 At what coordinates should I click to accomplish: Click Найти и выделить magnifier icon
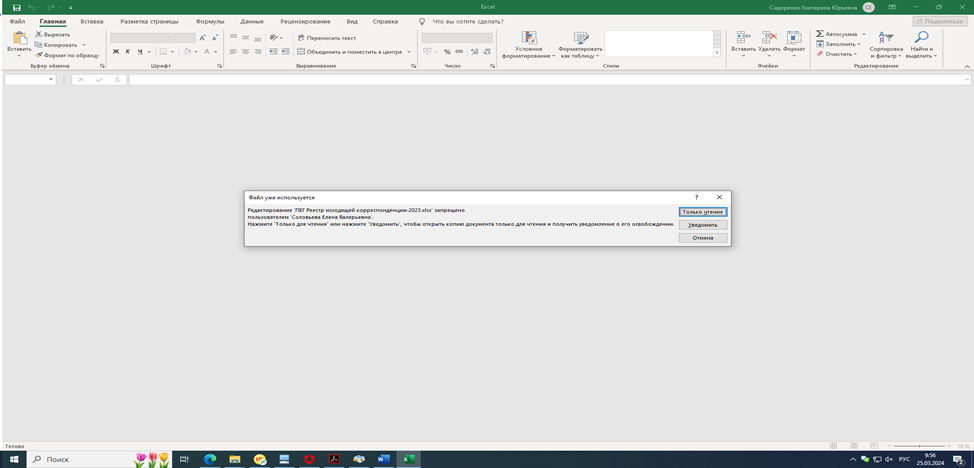coord(922,37)
